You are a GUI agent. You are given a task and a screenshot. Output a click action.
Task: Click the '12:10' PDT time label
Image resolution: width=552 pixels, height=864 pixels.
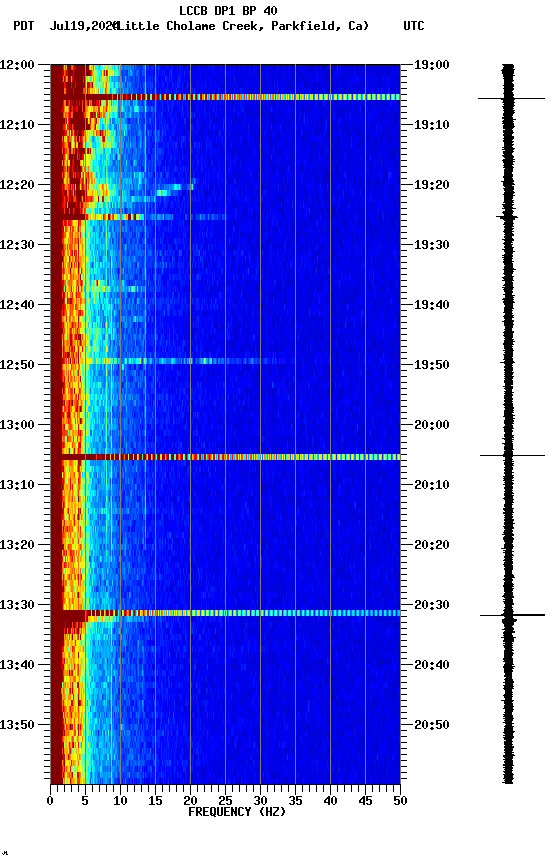[17, 125]
